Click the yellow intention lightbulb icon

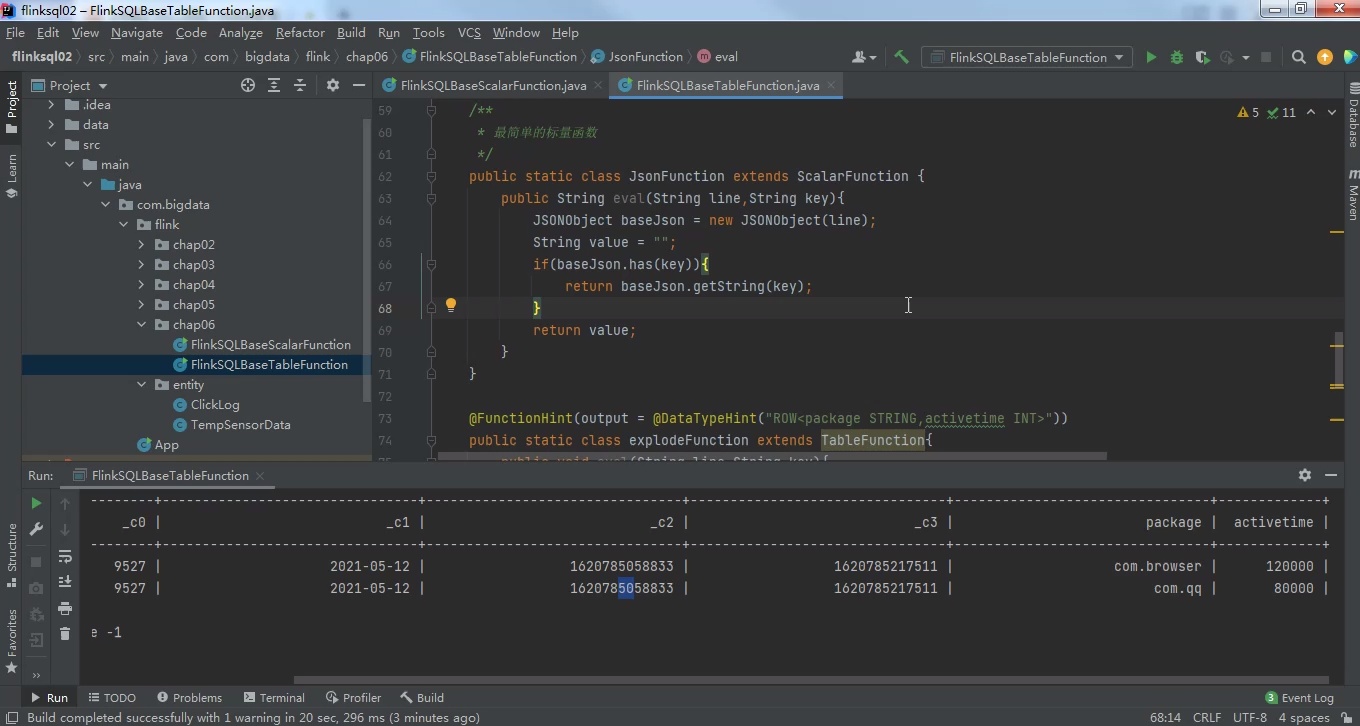point(451,306)
